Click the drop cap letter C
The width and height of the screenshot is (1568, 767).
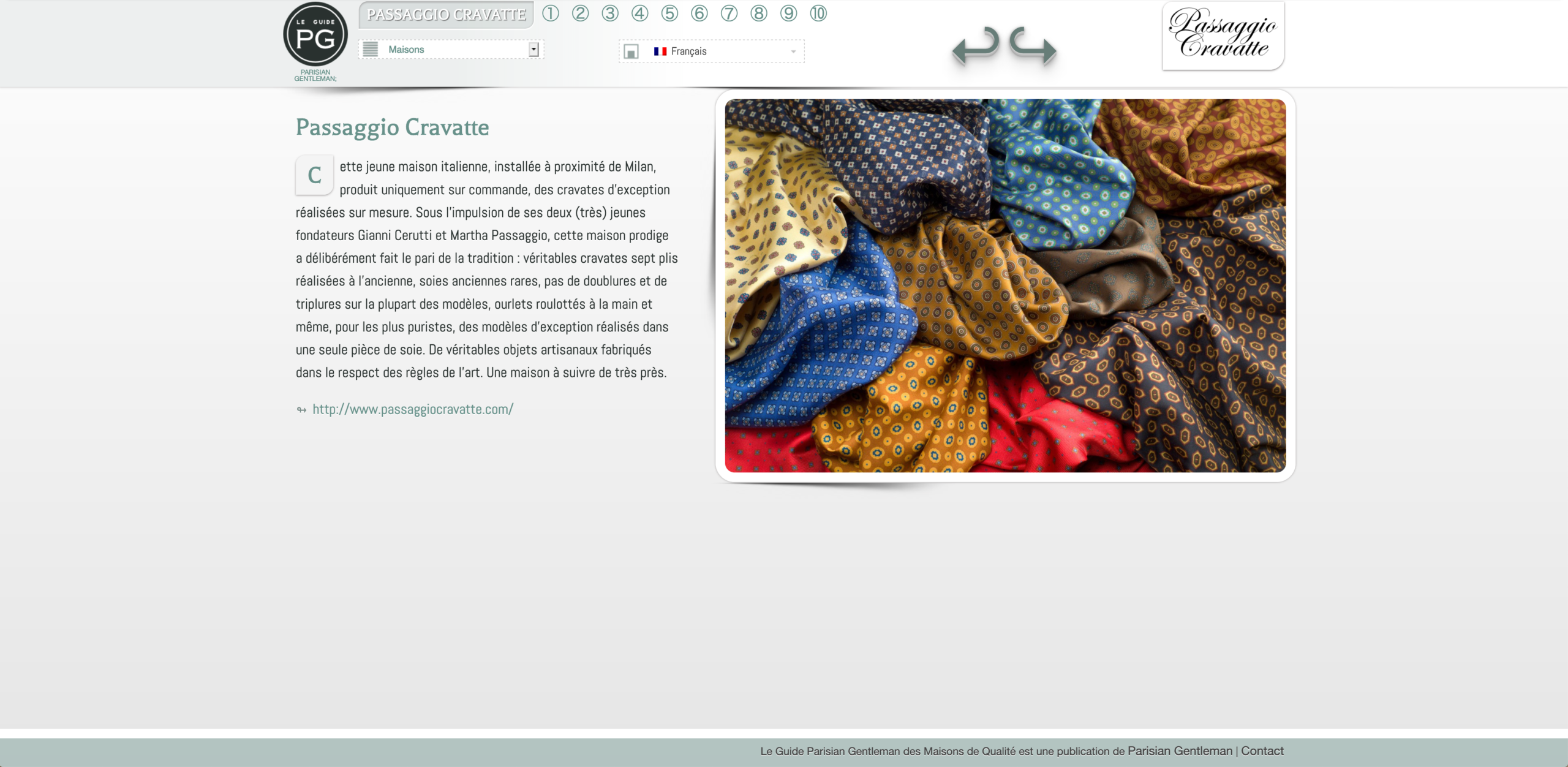pos(314,175)
